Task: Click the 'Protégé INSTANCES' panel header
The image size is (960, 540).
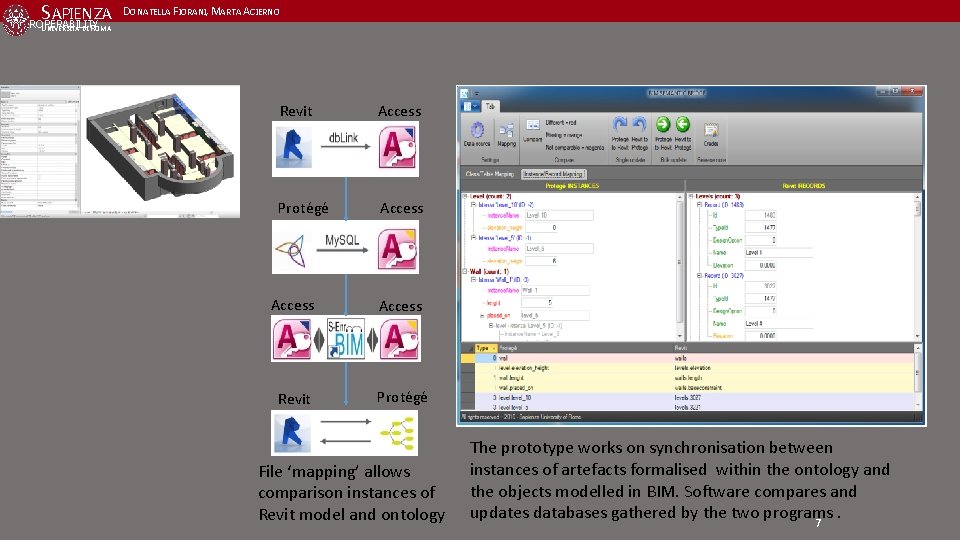Action: (x=572, y=186)
